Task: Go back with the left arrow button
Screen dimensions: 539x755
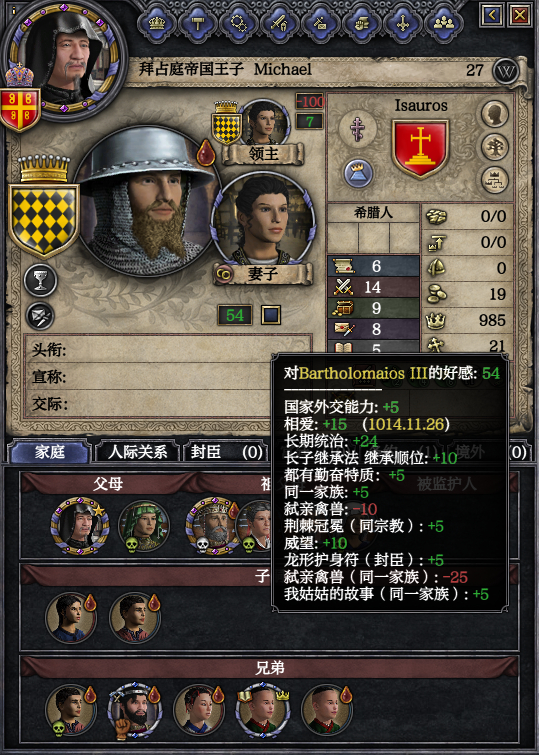Action: [x=492, y=16]
